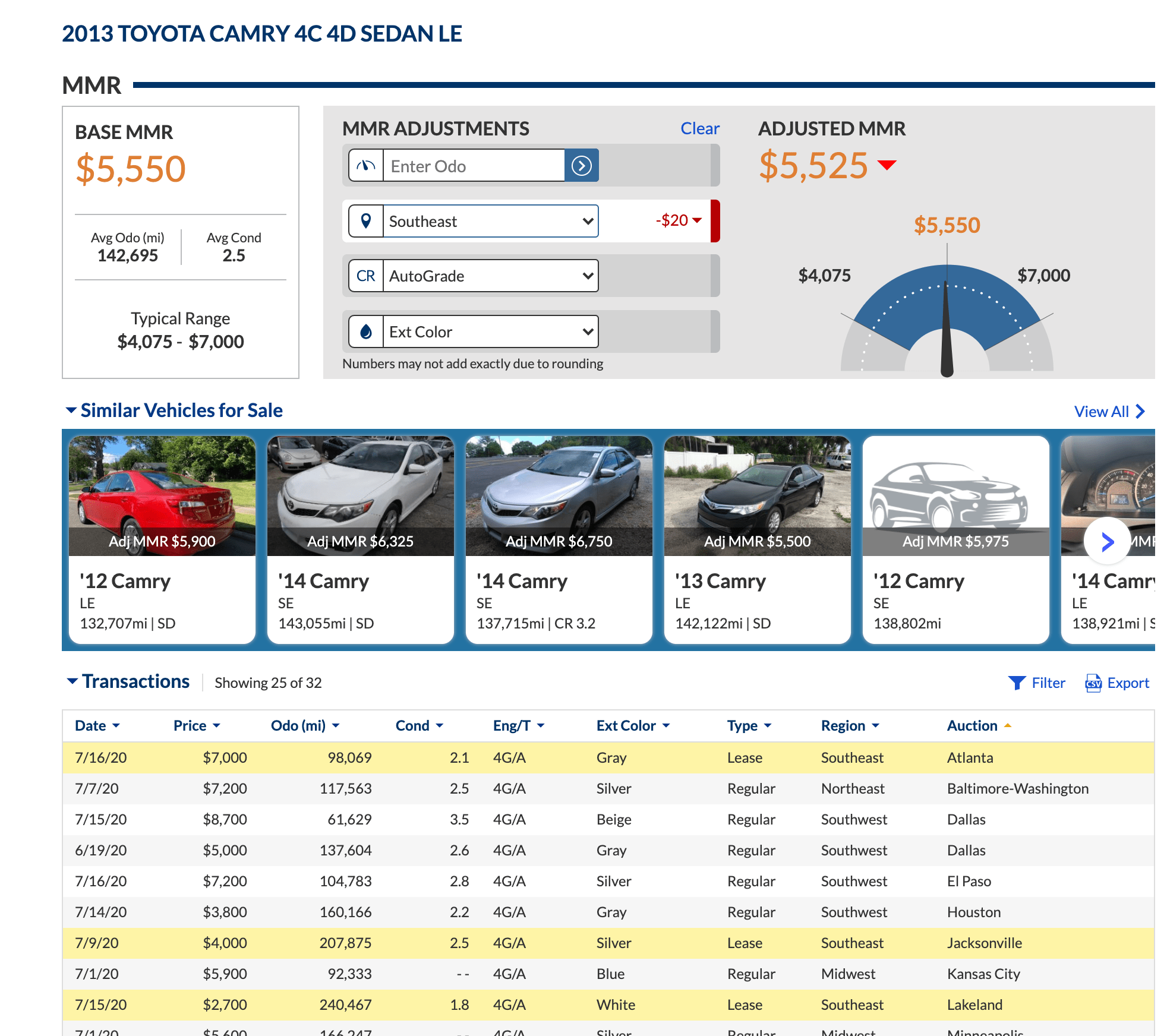This screenshot has height=1036, width=1167.
Task: Expand the red triangle next to Adjusted MMR
Action: 887,167
